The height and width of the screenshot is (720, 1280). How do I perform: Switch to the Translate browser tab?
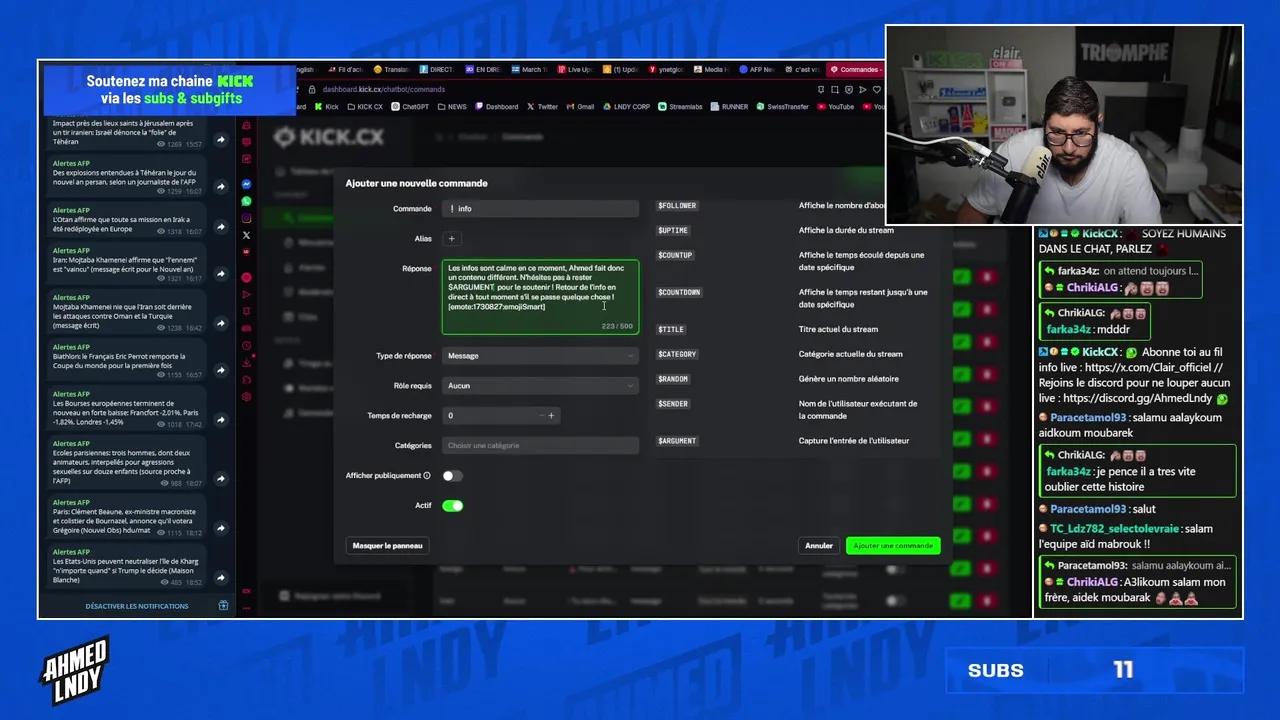click(391, 70)
